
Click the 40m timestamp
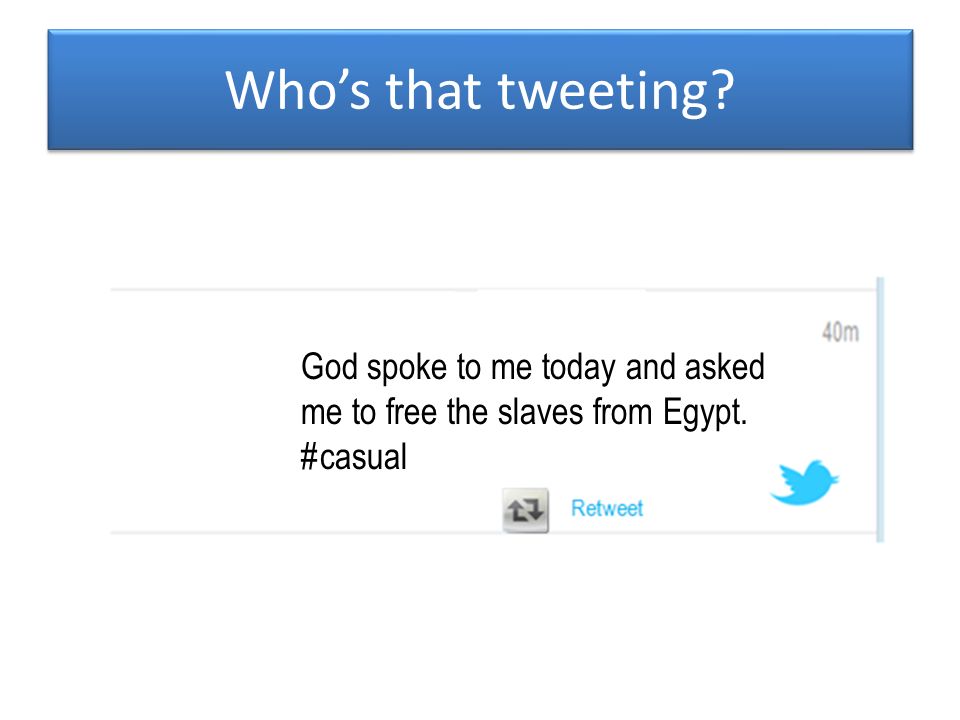point(840,332)
